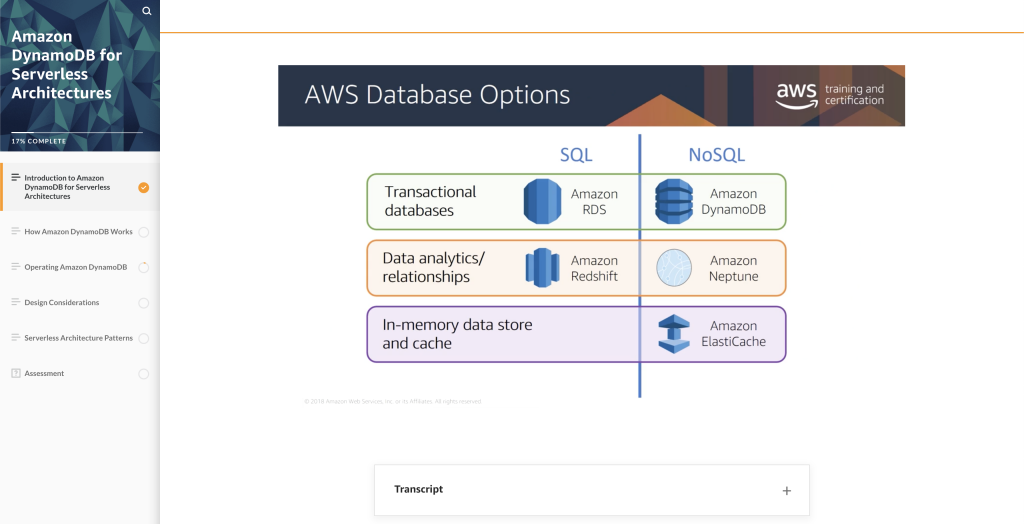1024x524 pixels.
Task: Click the 17% complete progress bar
Action: [76, 132]
